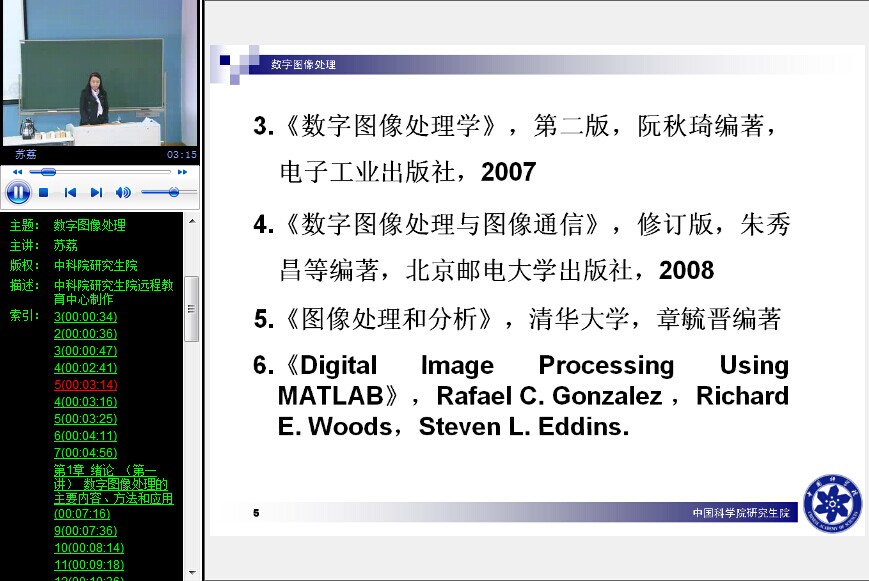
Task: Click reference 4 《数字图像处理与图像通信》 line
Action: (x=522, y=247)
